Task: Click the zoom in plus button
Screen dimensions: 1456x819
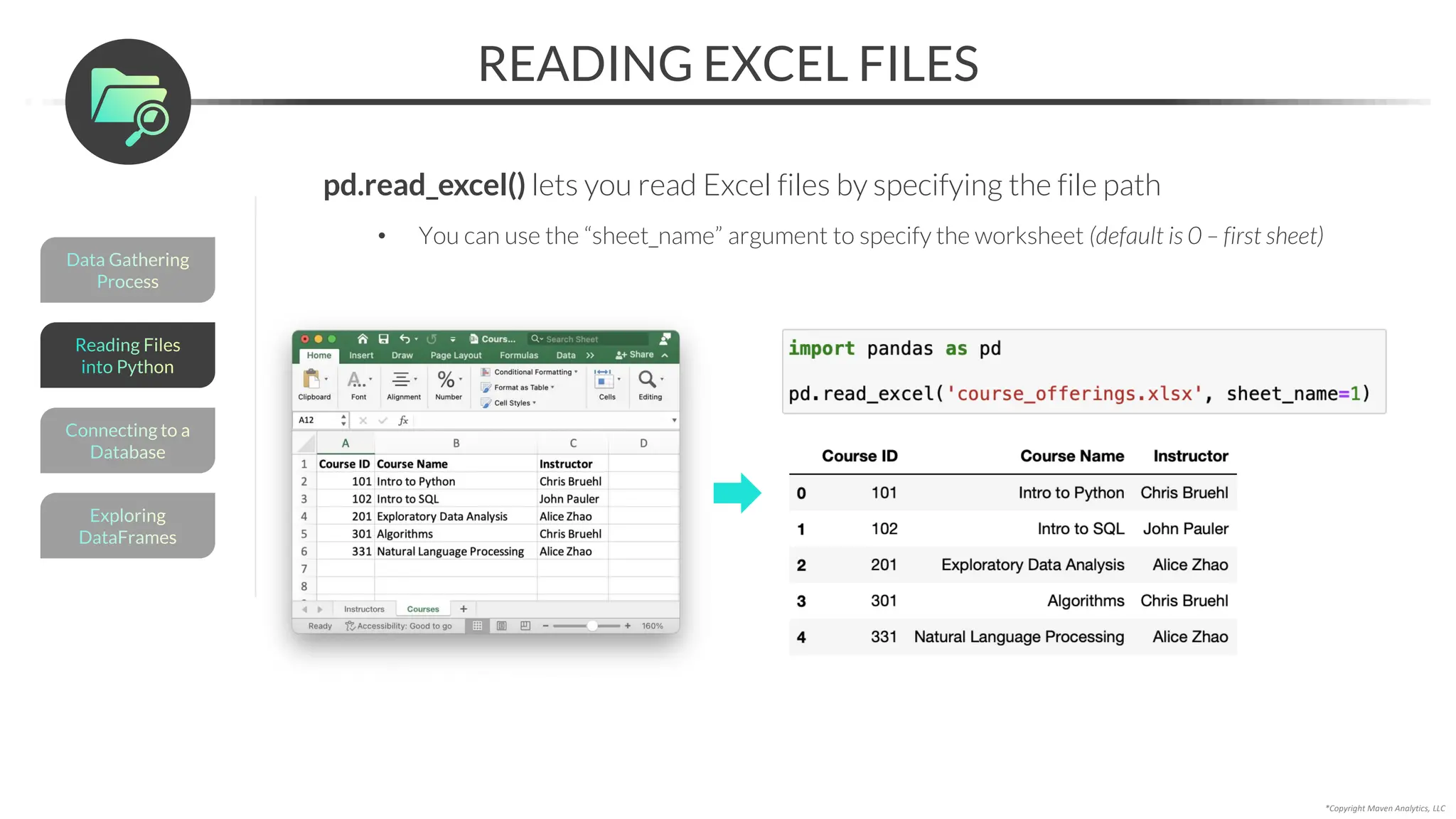Action: pyautogui.click(x=628, y=626)
